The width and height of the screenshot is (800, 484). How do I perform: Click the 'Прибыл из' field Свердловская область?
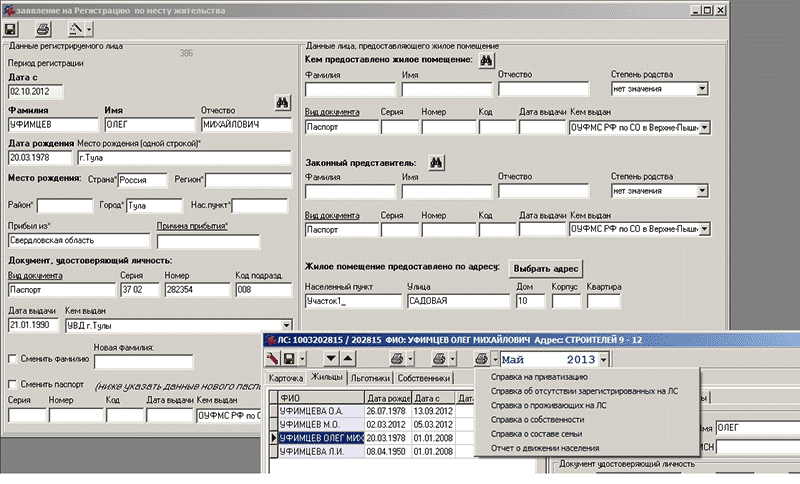click(79, 240)
